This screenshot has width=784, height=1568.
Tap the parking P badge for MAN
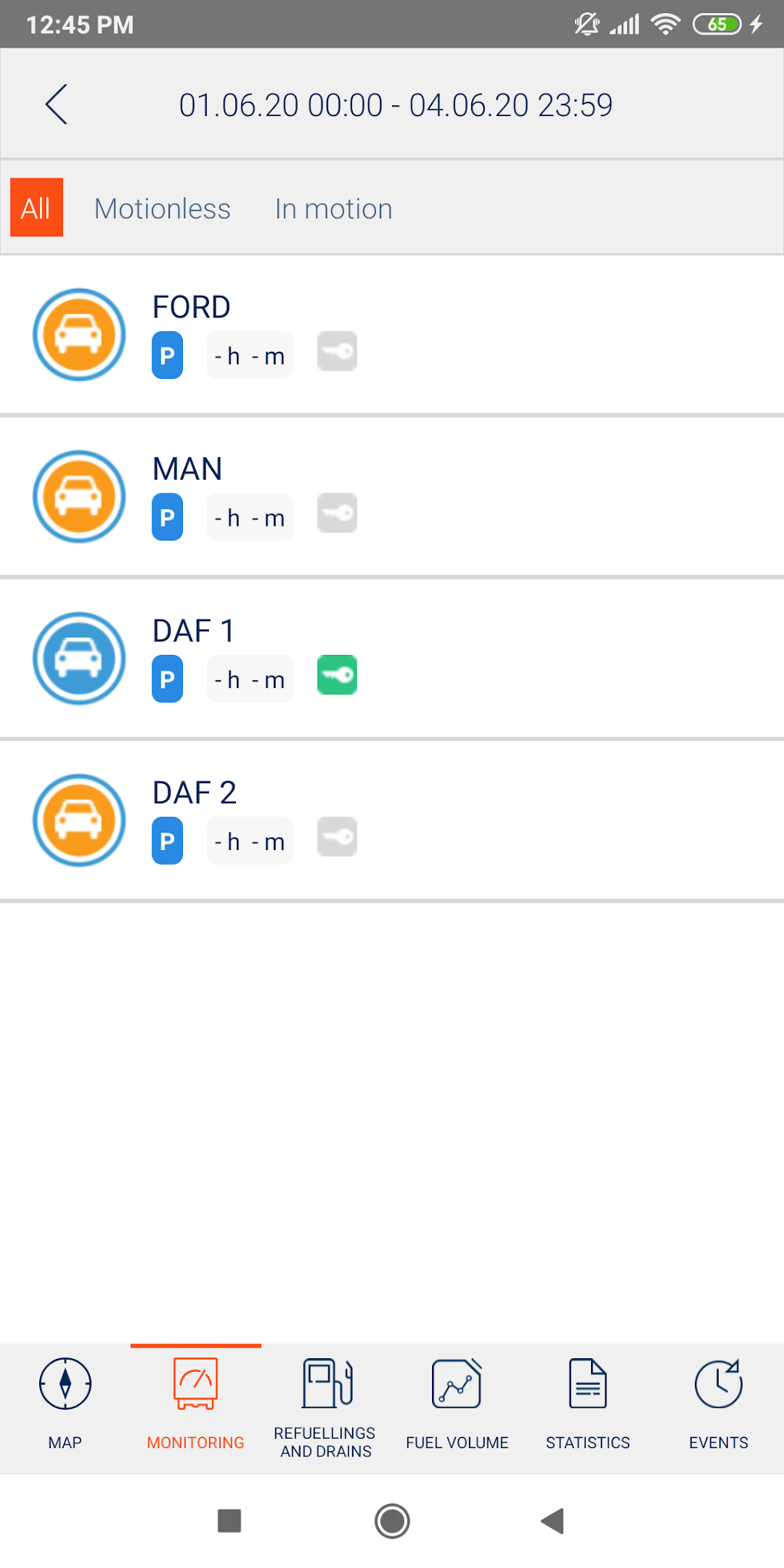[168, 517]
